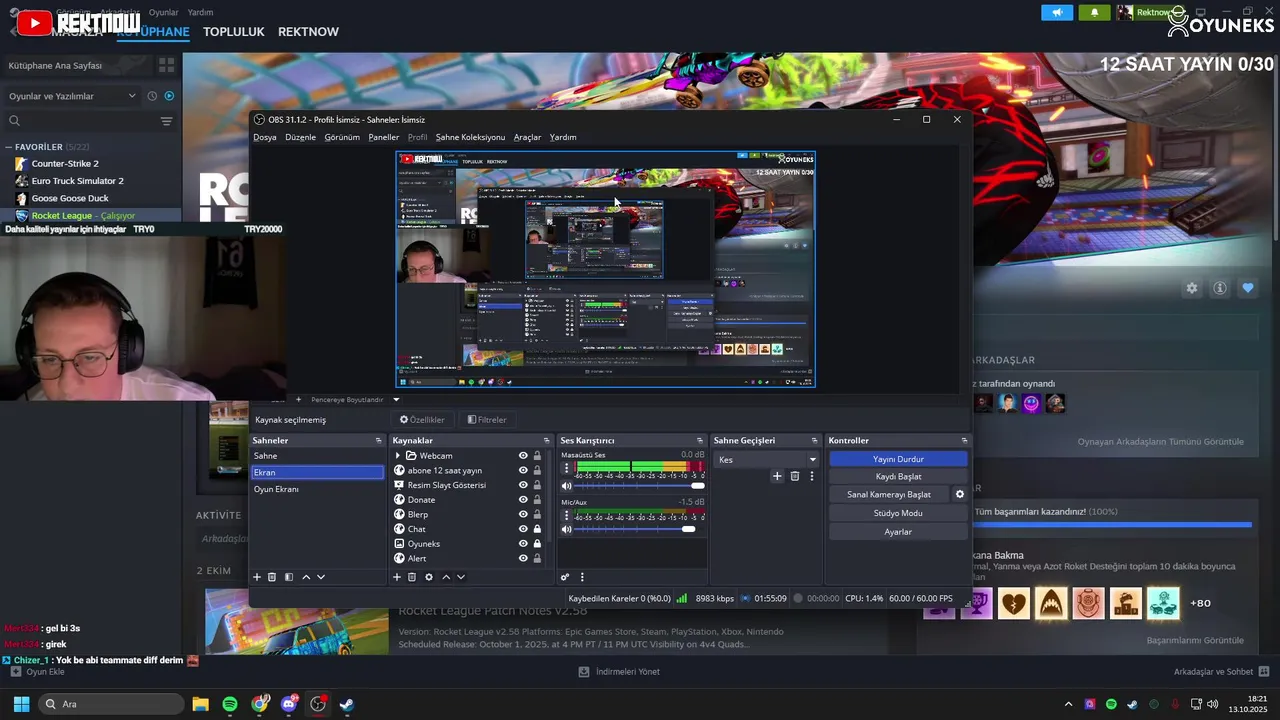Hide the abone 12 saat yayın source
The height and width of the screenshot is (720, 1280).
tap(523, 470)
